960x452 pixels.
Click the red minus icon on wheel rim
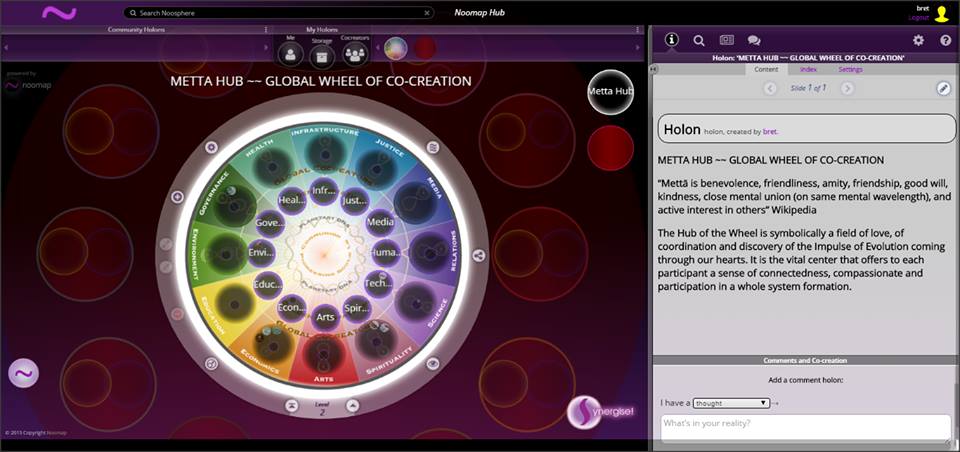(x=178, y=314)
